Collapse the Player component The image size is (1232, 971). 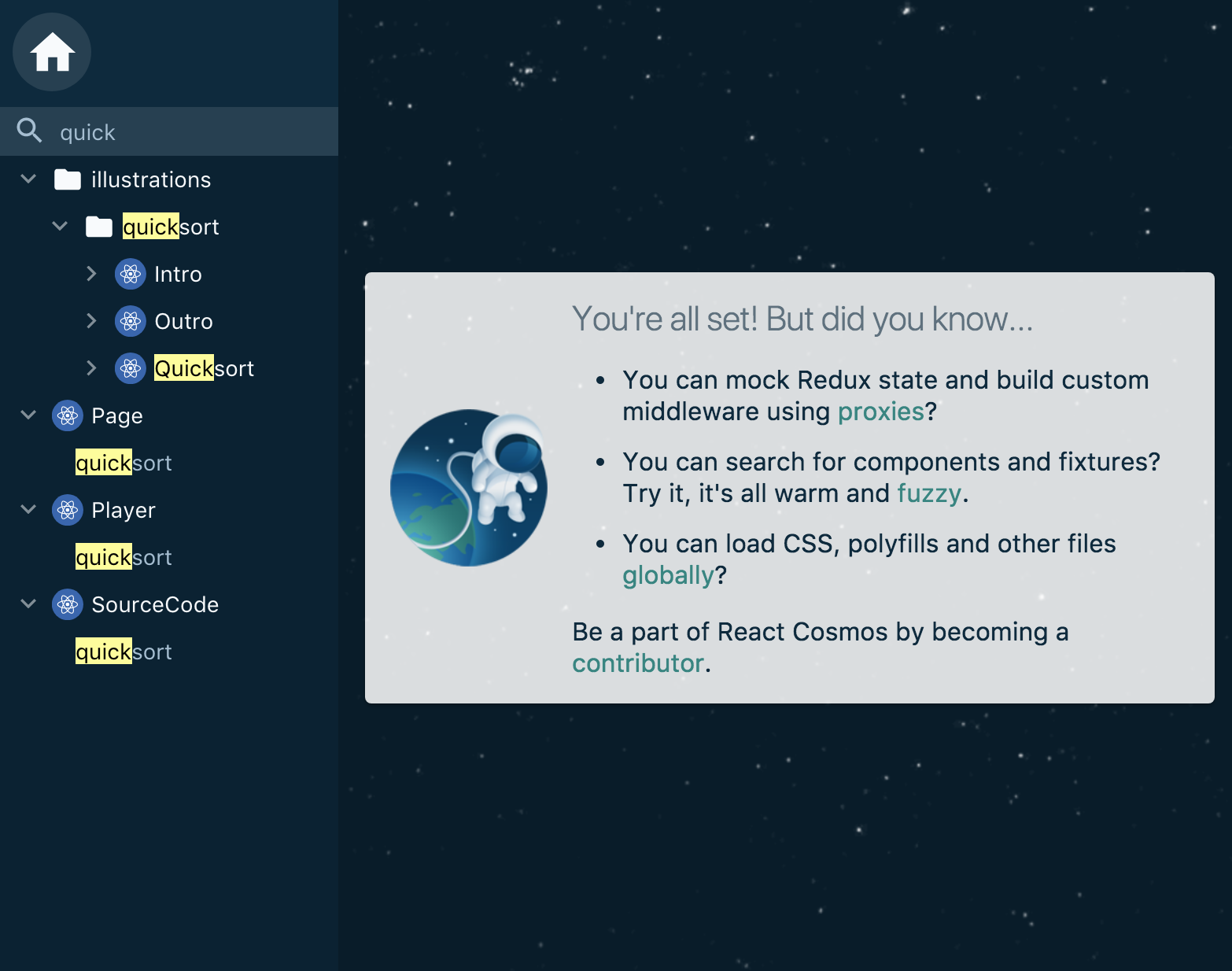[x=28, y=509]
